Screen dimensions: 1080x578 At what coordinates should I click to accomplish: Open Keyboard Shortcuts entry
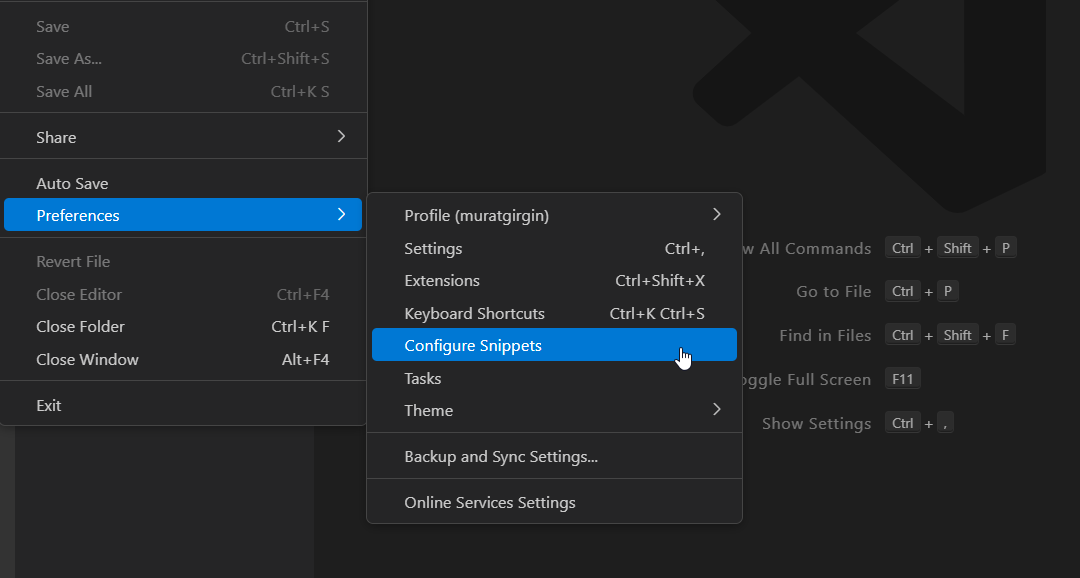coord(554,313)
